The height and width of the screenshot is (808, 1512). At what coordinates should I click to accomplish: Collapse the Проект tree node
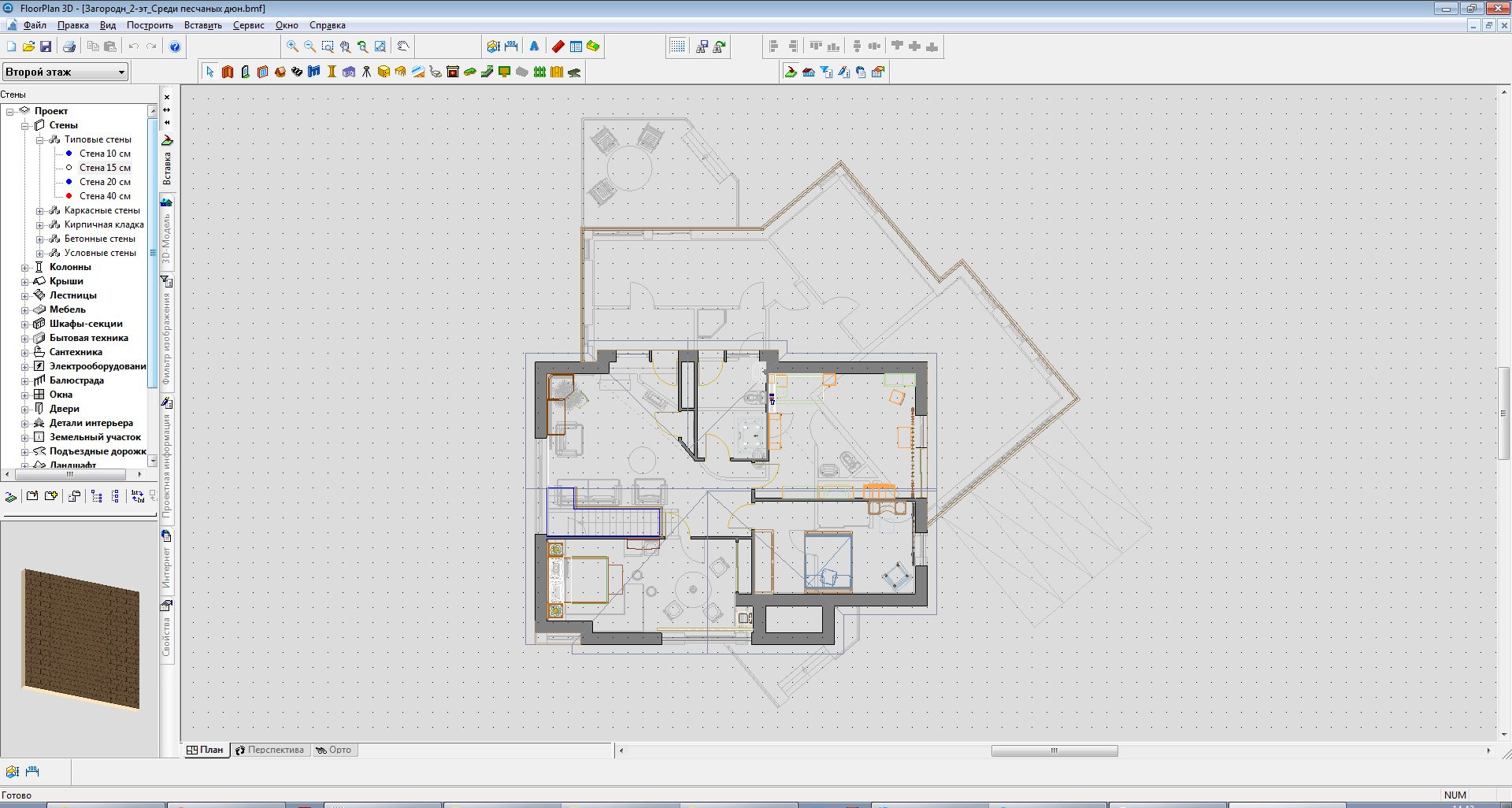click(x=10, y=111)
